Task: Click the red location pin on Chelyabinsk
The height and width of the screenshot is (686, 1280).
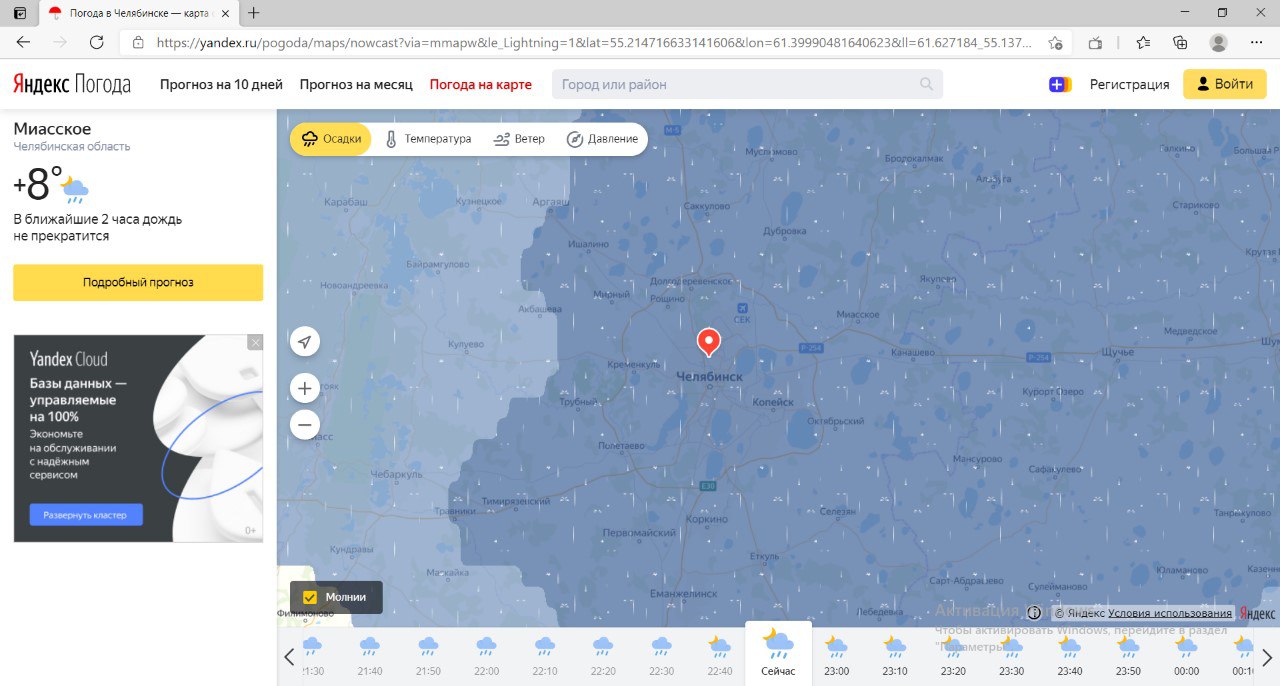Action: click(x=708, y=342)
